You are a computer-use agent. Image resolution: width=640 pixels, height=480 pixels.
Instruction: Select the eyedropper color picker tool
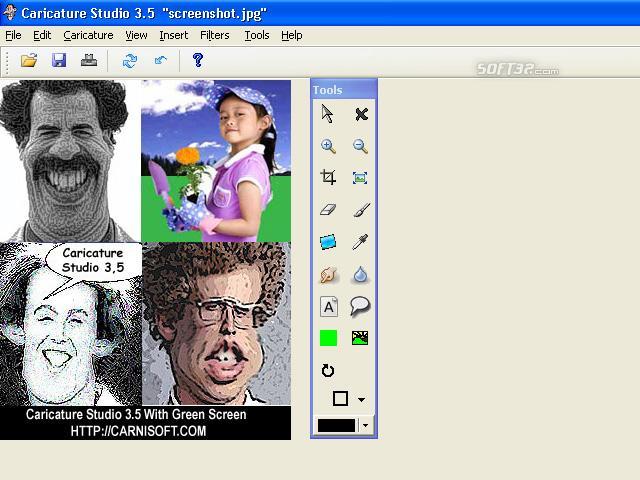point(360,242)
